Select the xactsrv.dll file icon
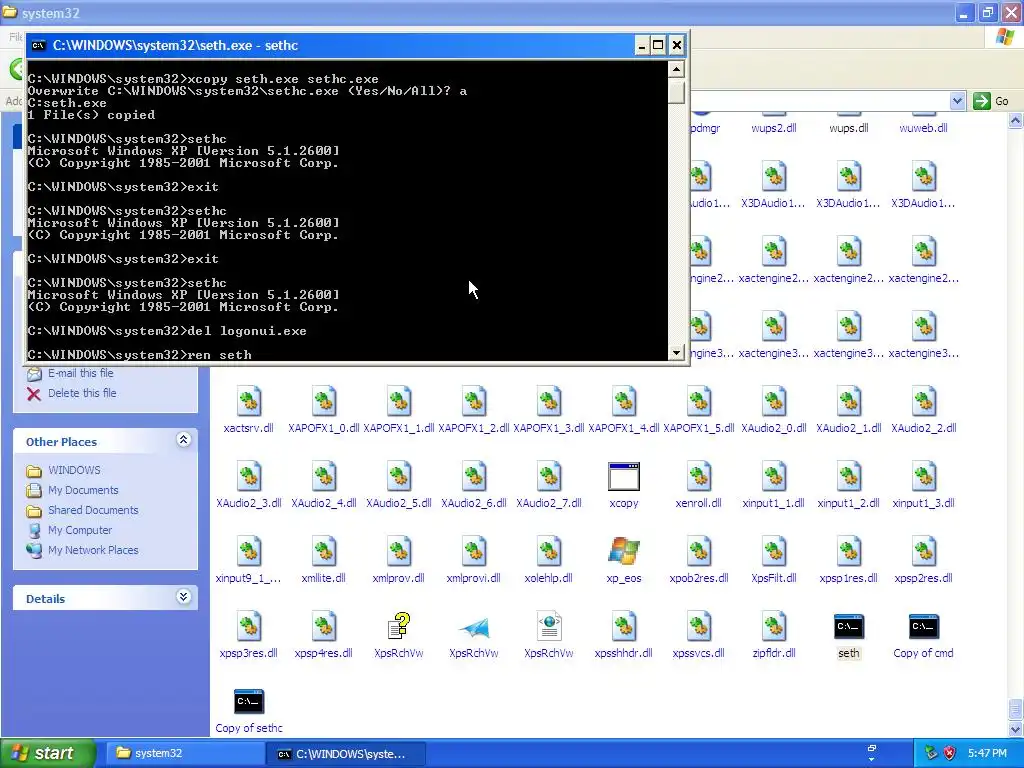The image size is (1024, 768). [x=249, y=402]
